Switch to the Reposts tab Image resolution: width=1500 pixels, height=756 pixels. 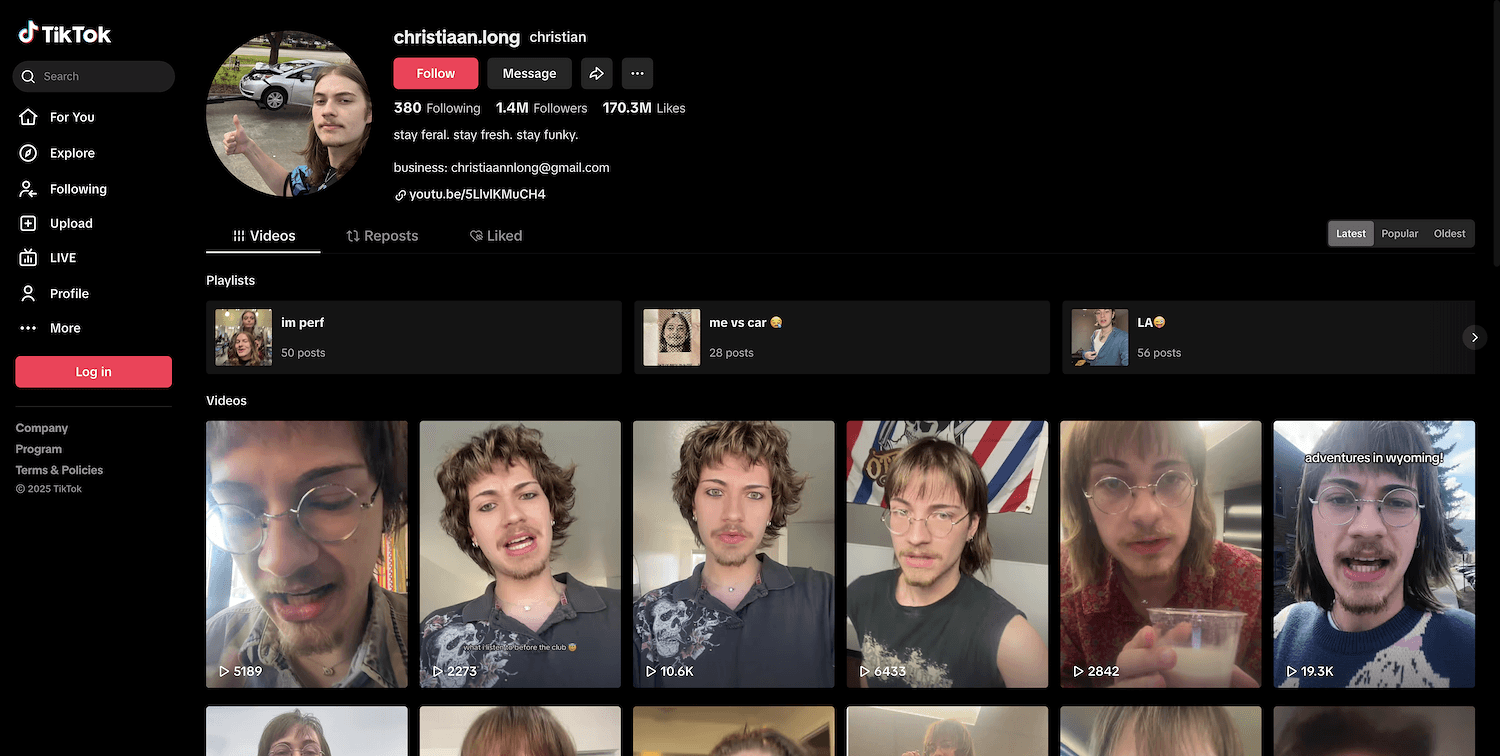tap(382, 236)
